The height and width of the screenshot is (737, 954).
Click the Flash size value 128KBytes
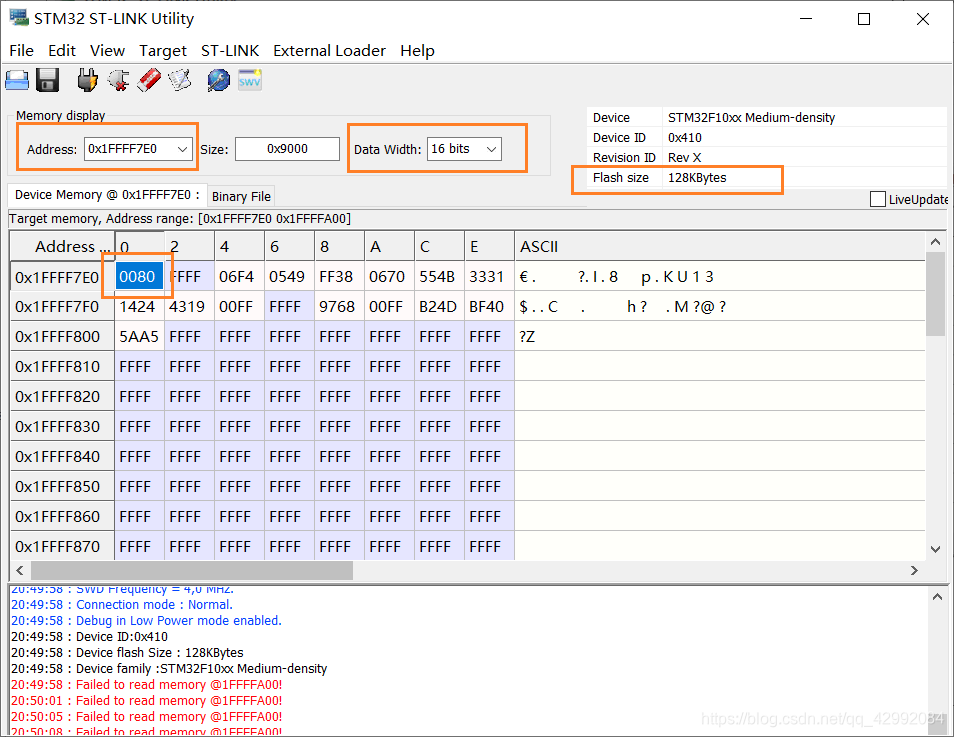pyautogui.click(x=697, y=178)
